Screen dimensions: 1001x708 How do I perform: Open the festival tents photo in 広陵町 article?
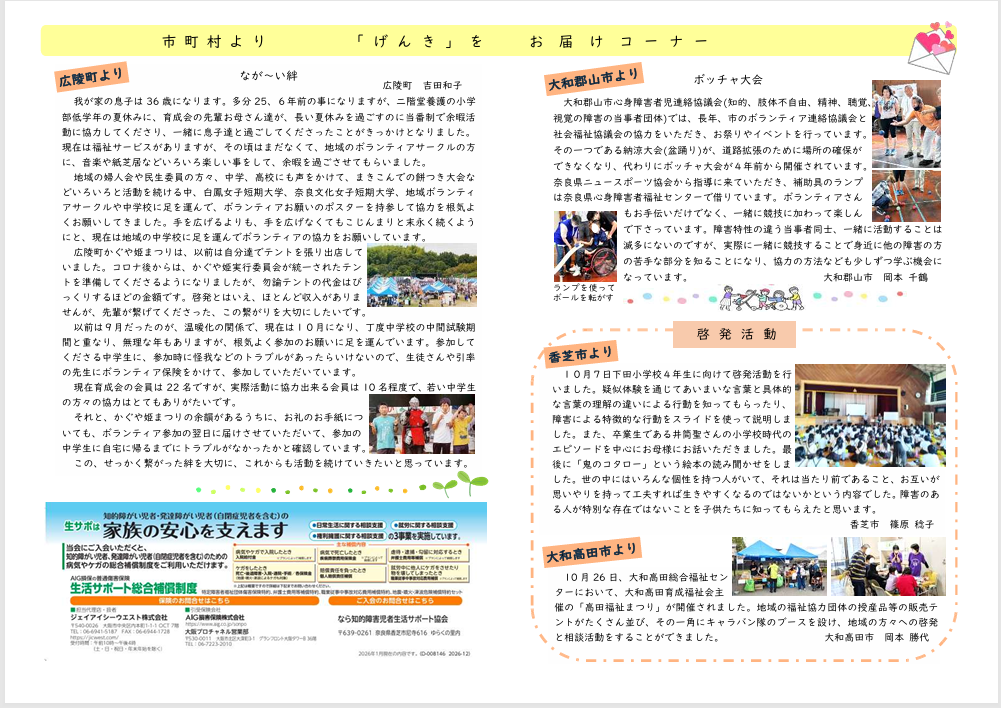pos(421,275)
